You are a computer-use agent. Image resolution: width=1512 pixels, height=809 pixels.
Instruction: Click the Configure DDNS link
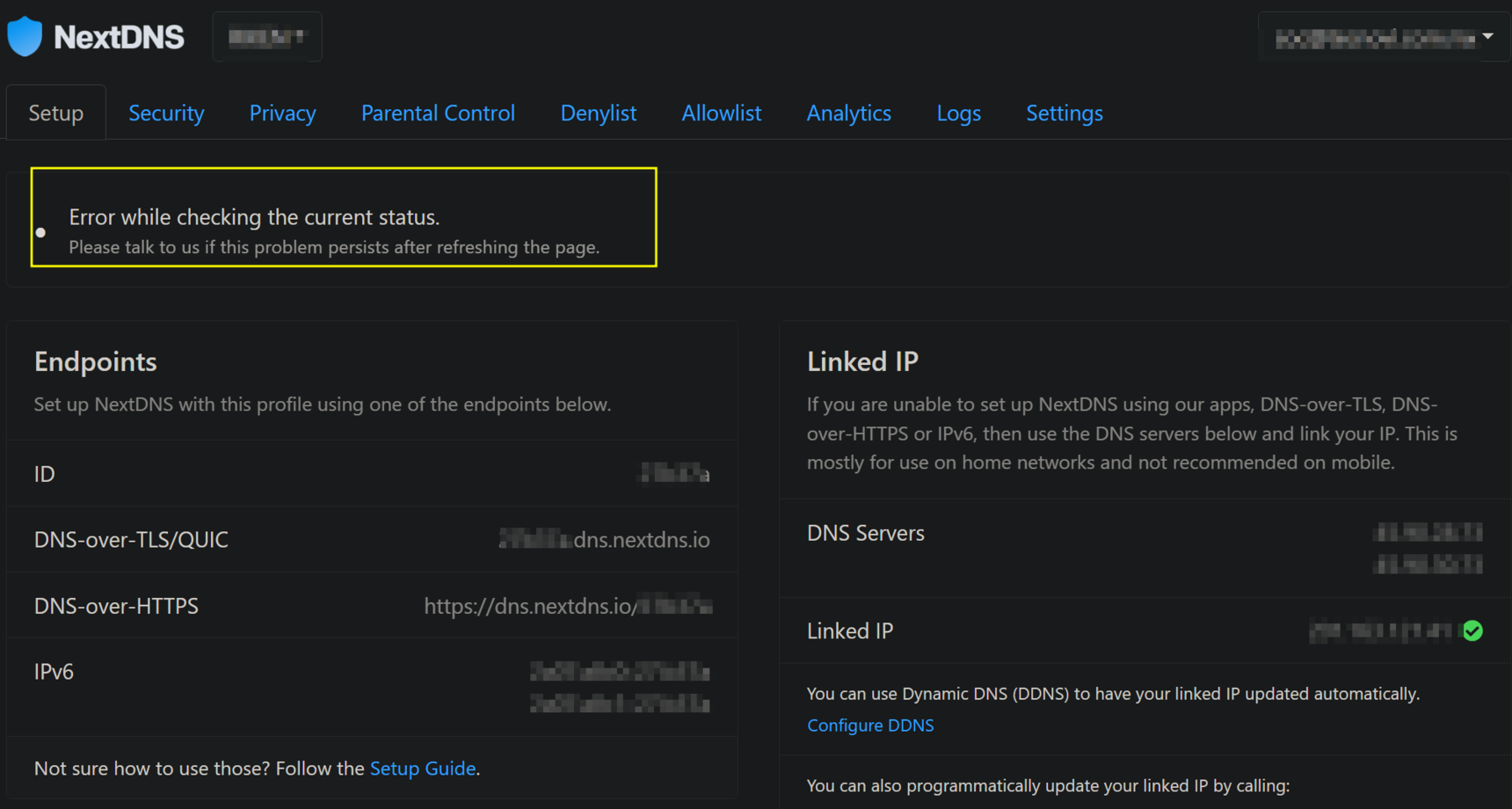pyautogui.click(x=870, y=725)
